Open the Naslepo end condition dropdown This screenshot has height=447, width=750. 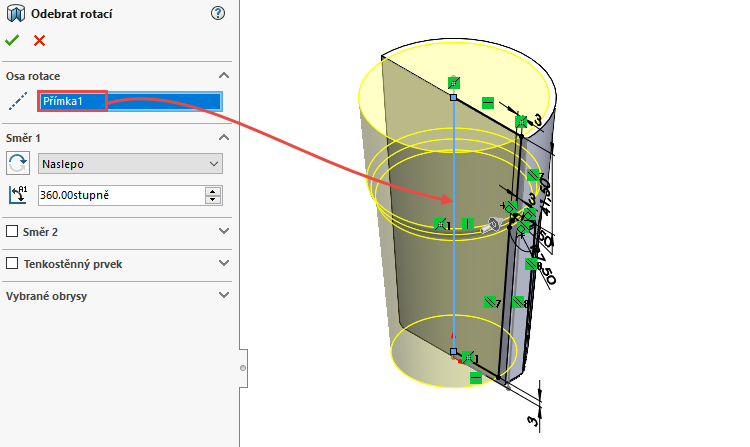(x=130, y=164)
